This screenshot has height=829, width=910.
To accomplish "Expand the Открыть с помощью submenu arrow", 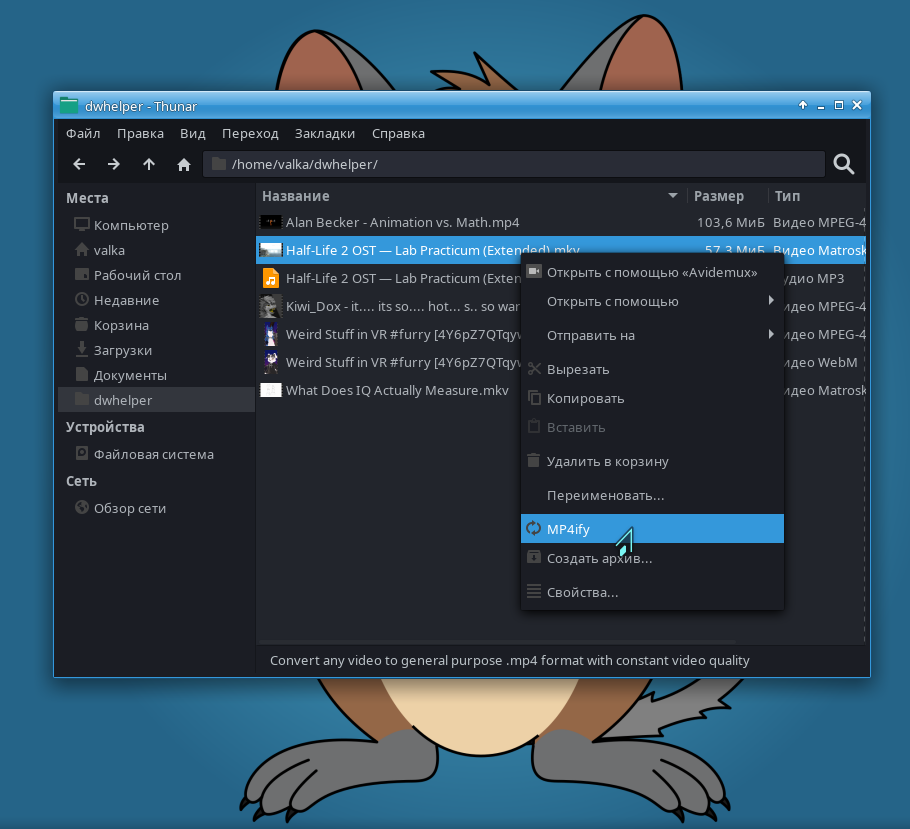I will tap(771, 300).
